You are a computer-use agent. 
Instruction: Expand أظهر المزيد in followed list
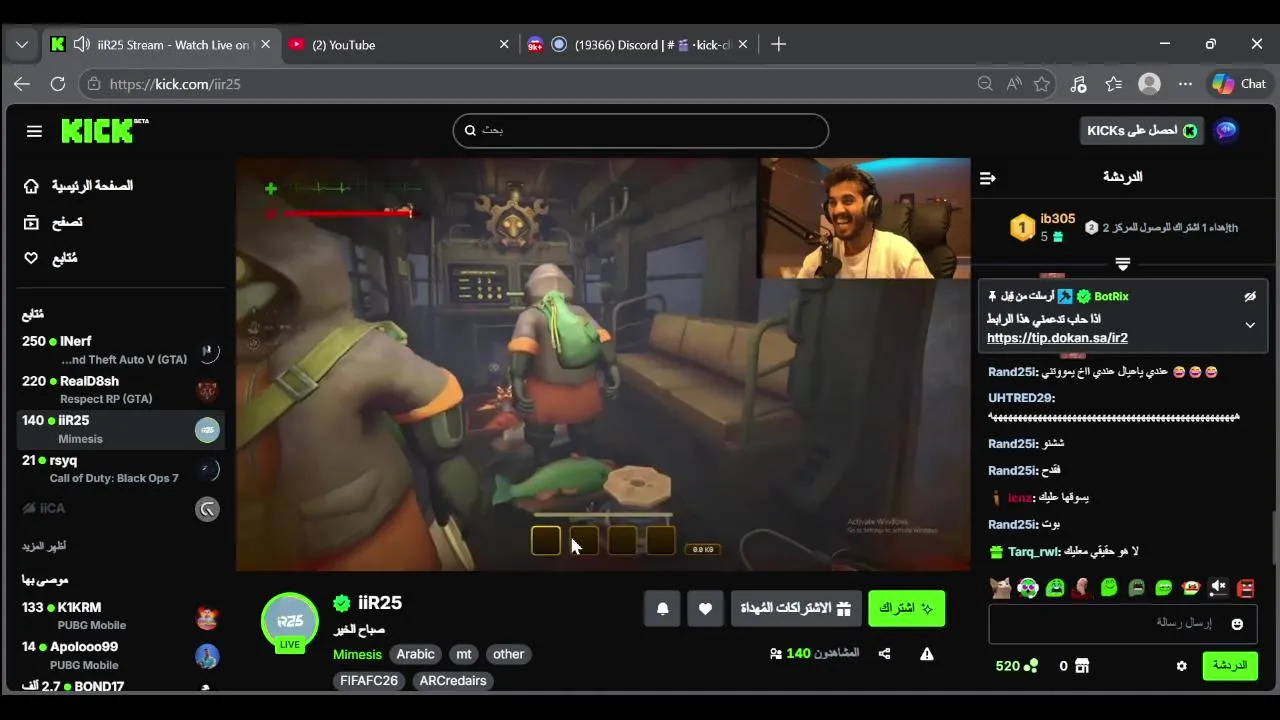click(44, 546)
